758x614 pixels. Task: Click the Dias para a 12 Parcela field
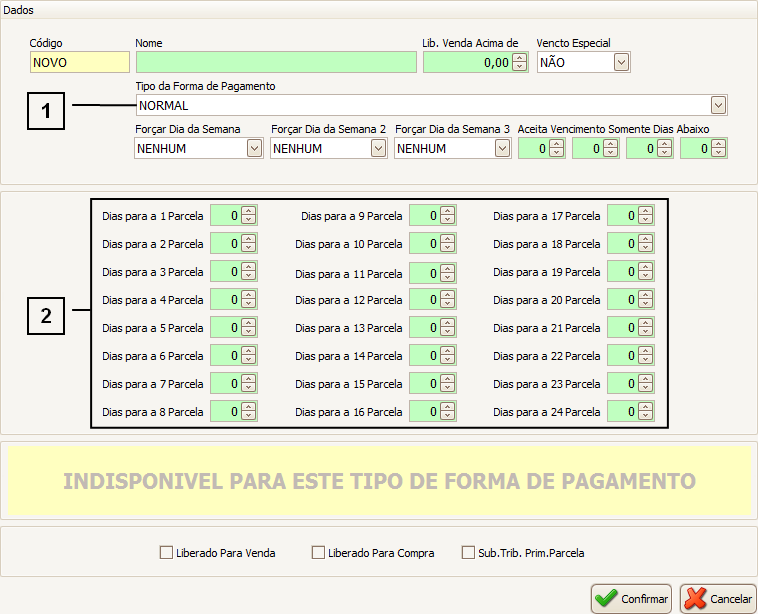pyautogui.click(x=425, y=299)
